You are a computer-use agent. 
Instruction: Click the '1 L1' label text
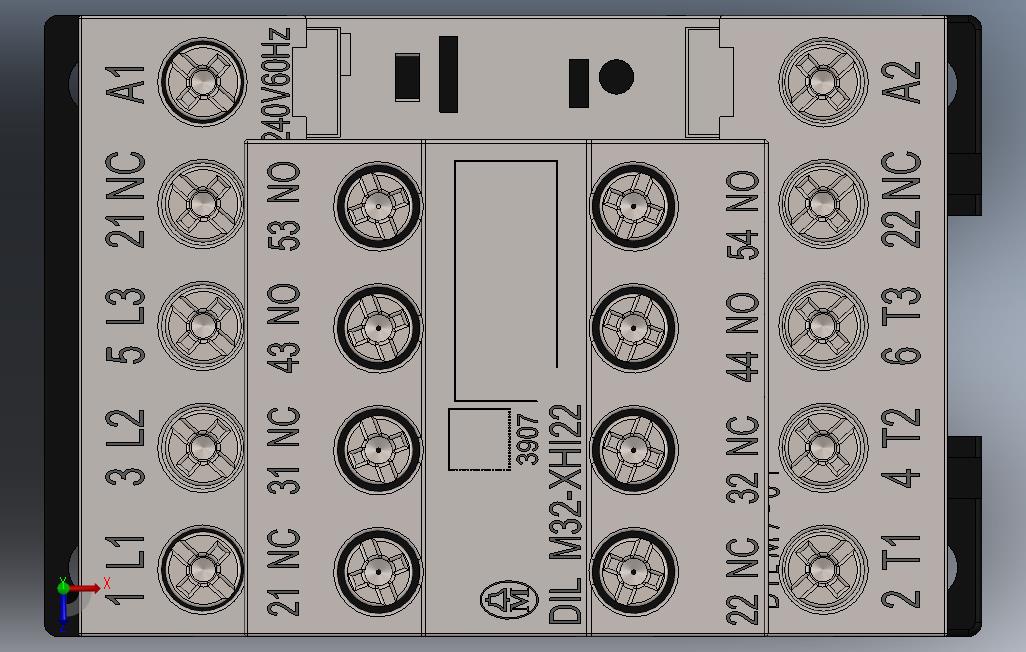pos(126,570)
